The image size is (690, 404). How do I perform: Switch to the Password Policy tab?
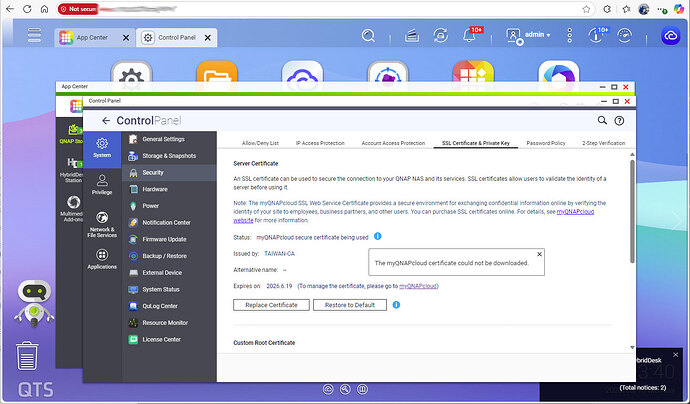coord(546,144)
